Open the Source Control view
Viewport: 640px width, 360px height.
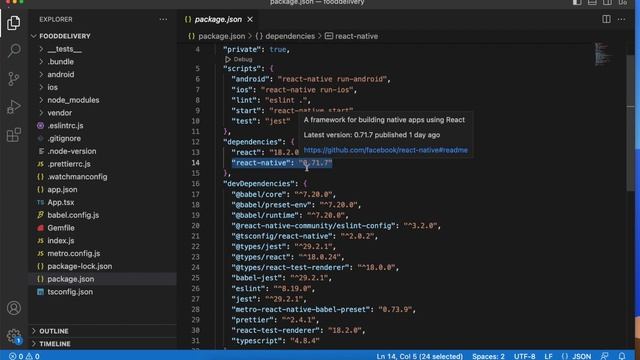pyautogui.click(x=13, y=78)
